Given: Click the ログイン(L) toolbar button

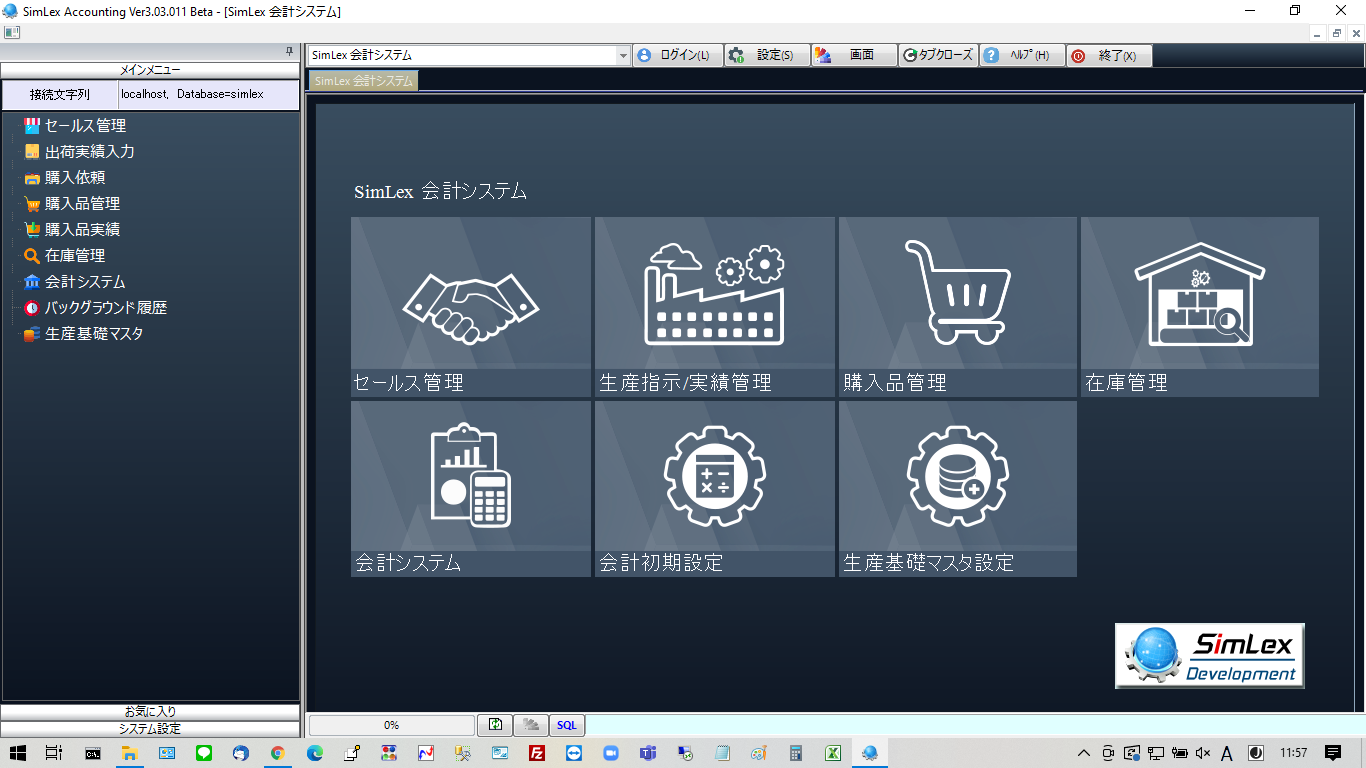Looking at the screenshot, I should (678, 55).
